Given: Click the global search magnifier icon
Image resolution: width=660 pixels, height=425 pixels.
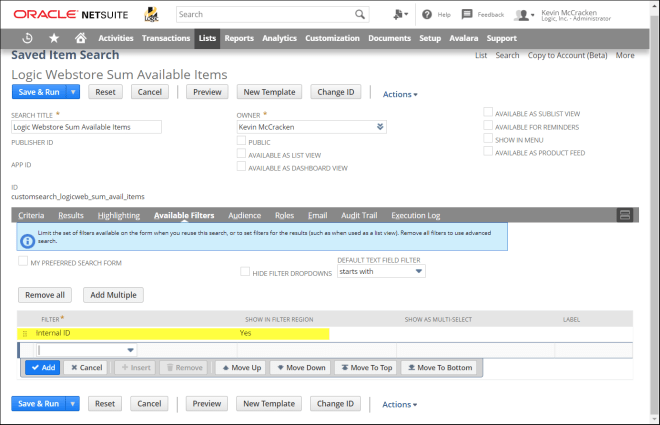Looking at the screenshot, I should point(360,14).
